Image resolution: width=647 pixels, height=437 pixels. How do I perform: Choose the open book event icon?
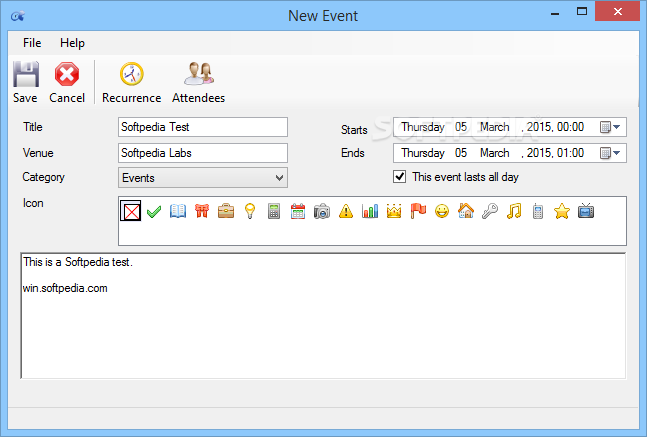(178, 211)
